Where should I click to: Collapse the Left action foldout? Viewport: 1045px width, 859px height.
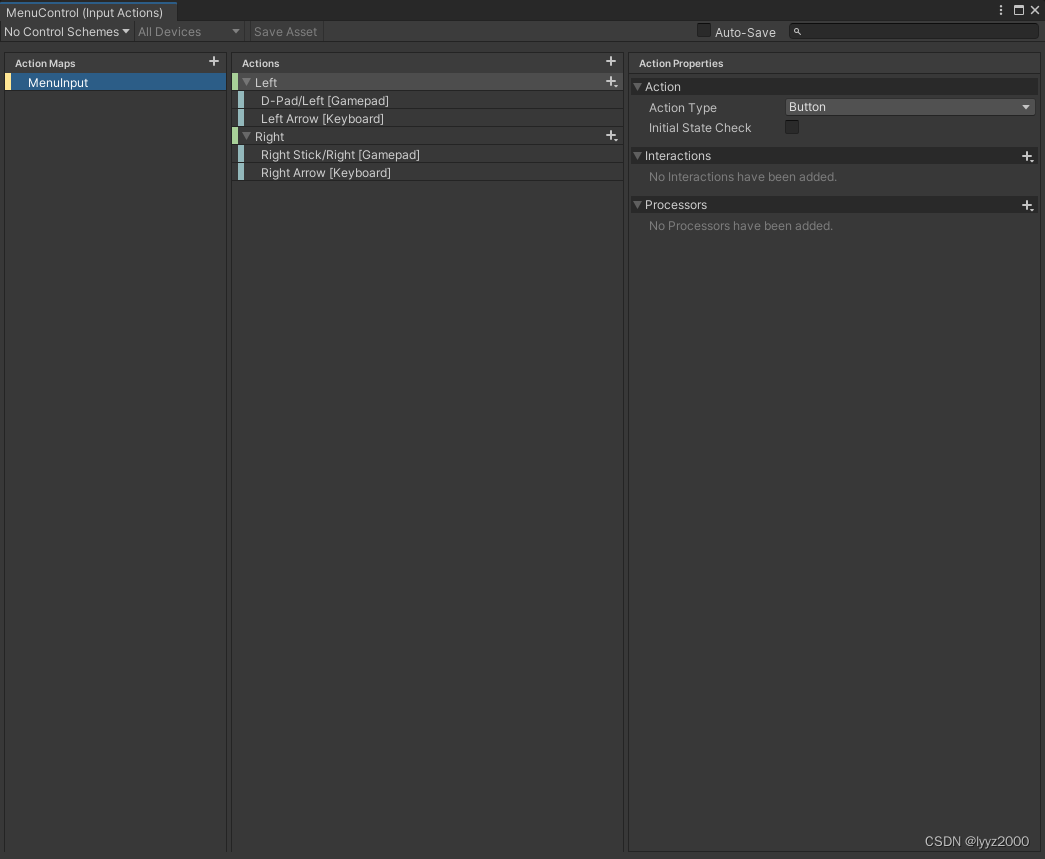(x=246, y=83)
